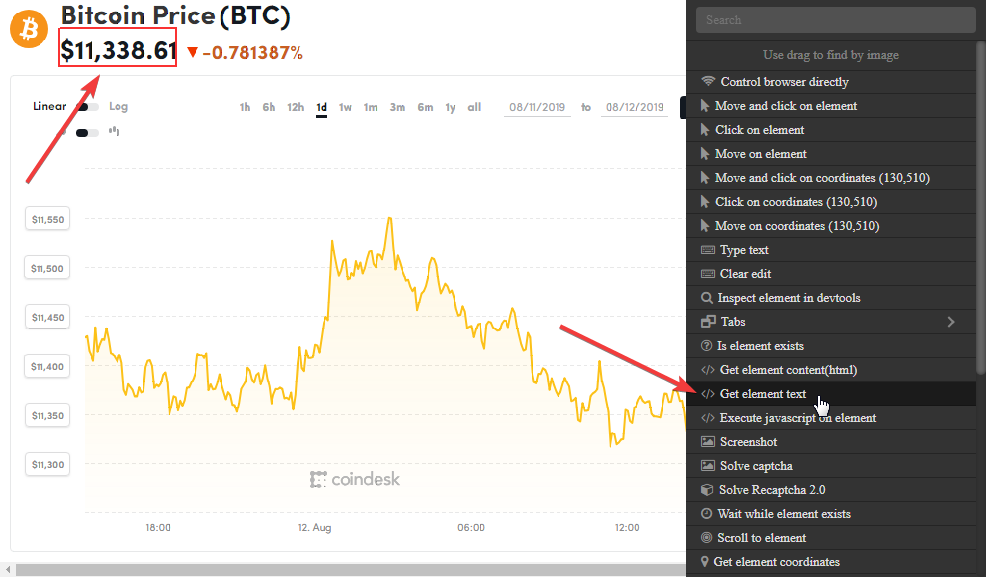Click the 08/11/2019 start date field

[539, 107]
